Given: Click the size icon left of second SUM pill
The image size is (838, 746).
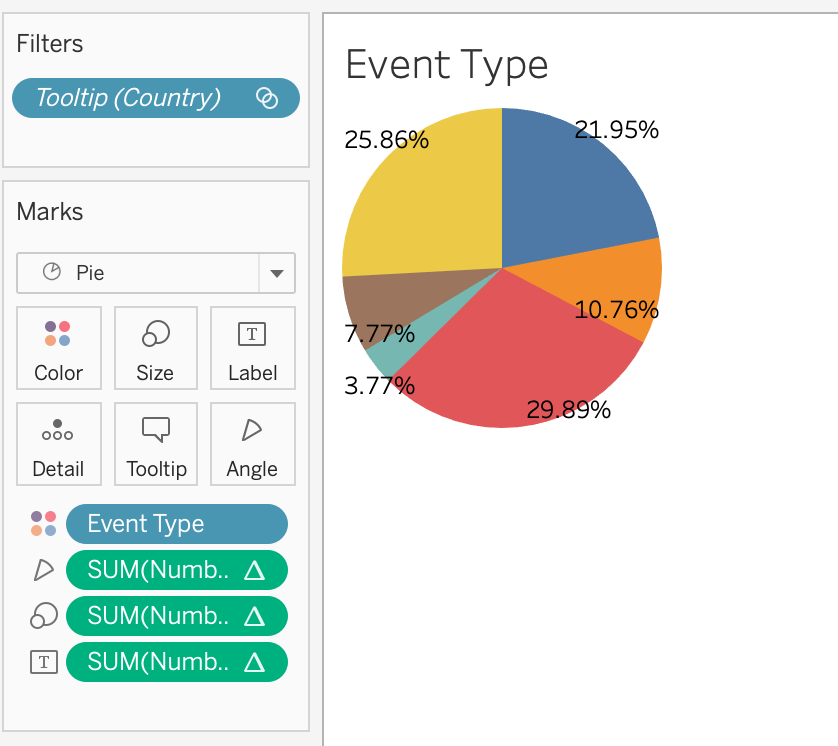Looking at the screenshot, I should click(43, 616).
